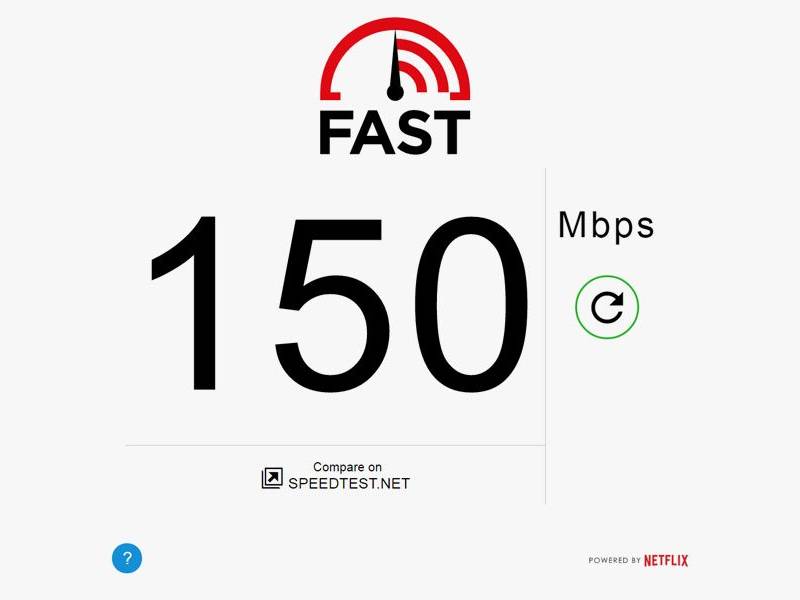Click the black needle in the FAST logo
Viewport: 800px width, 600px height.
(395, 65)
